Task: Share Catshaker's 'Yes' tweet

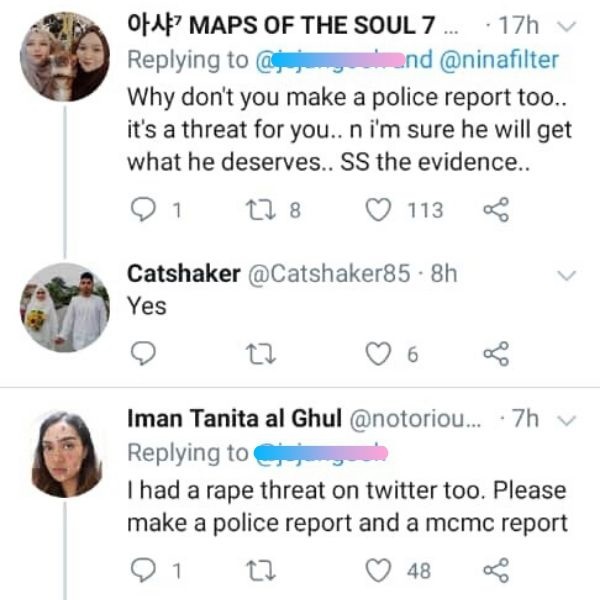Action: [494, 354]
